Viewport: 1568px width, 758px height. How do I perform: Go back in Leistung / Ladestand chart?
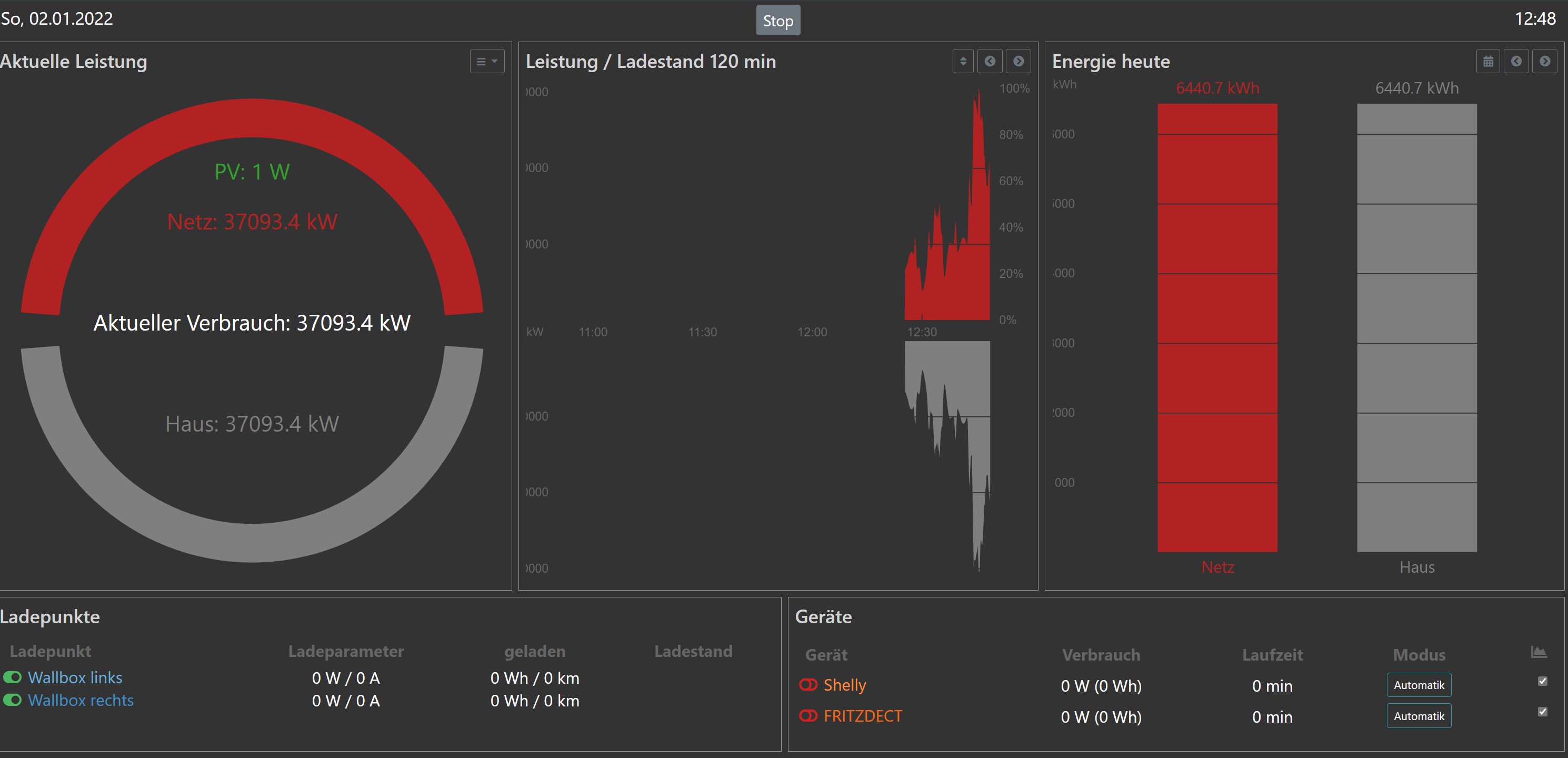point(990,62)
